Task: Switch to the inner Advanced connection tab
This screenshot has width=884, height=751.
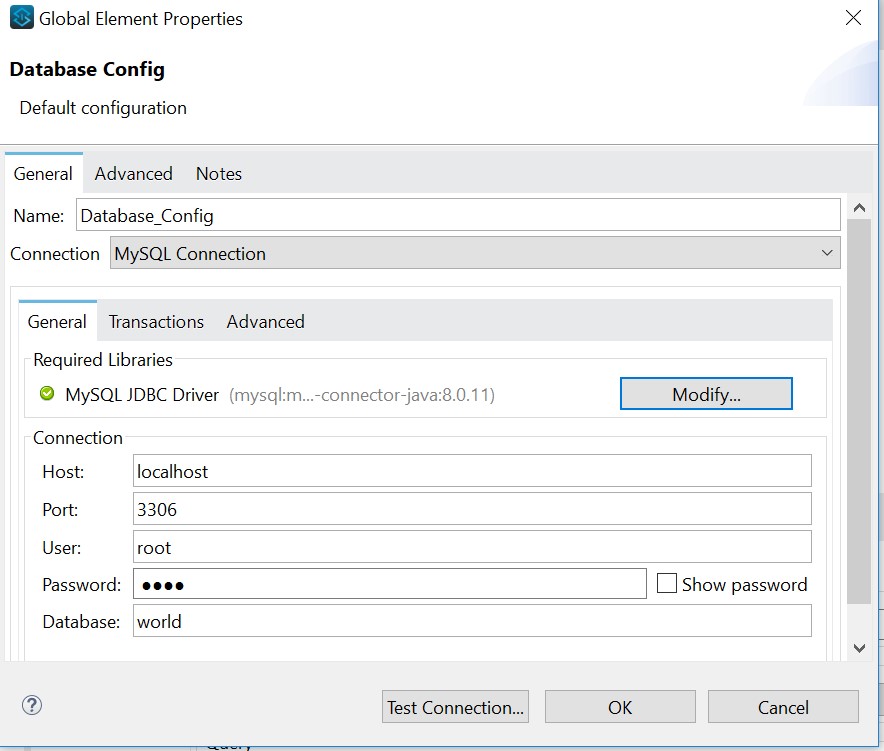Action: click(x=266, y=321)
